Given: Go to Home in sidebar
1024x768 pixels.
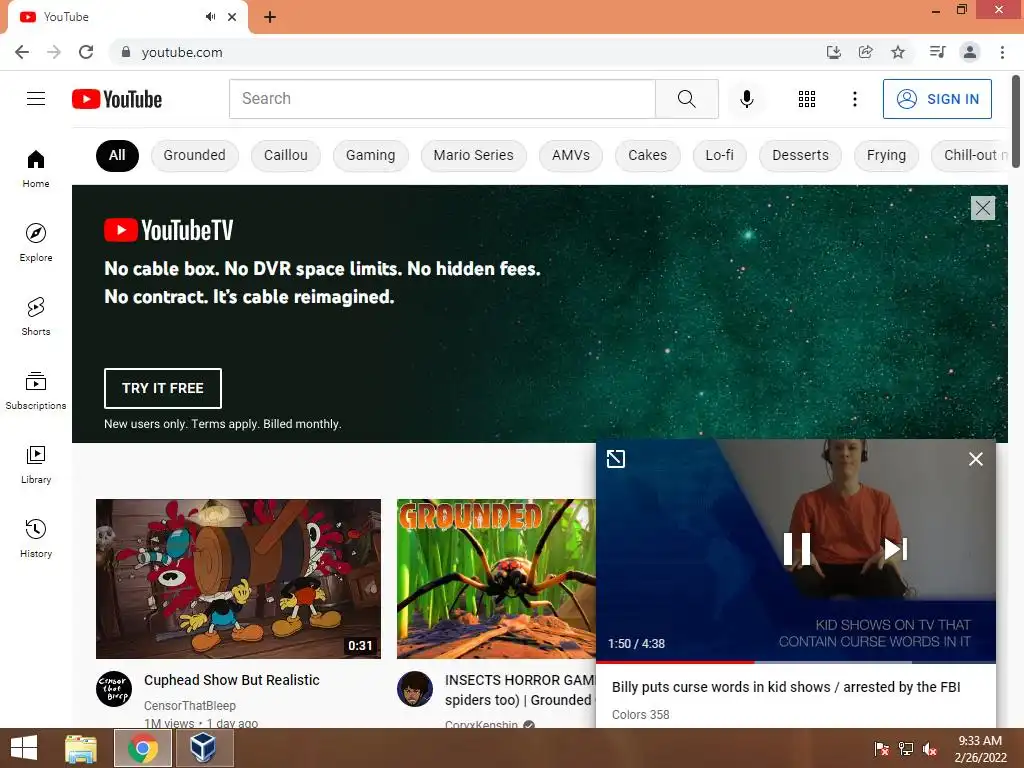Looking at the screenshot, I should pyautogui.click(x=36, y=168).
